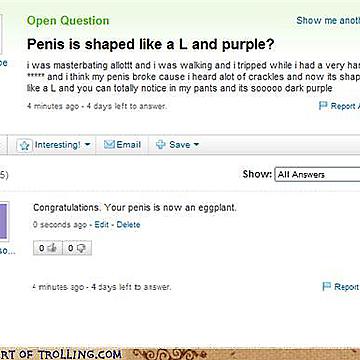Viewport: 360px width, 360px height.
Task: Click the plus icon beside Save
Action: 161,145
